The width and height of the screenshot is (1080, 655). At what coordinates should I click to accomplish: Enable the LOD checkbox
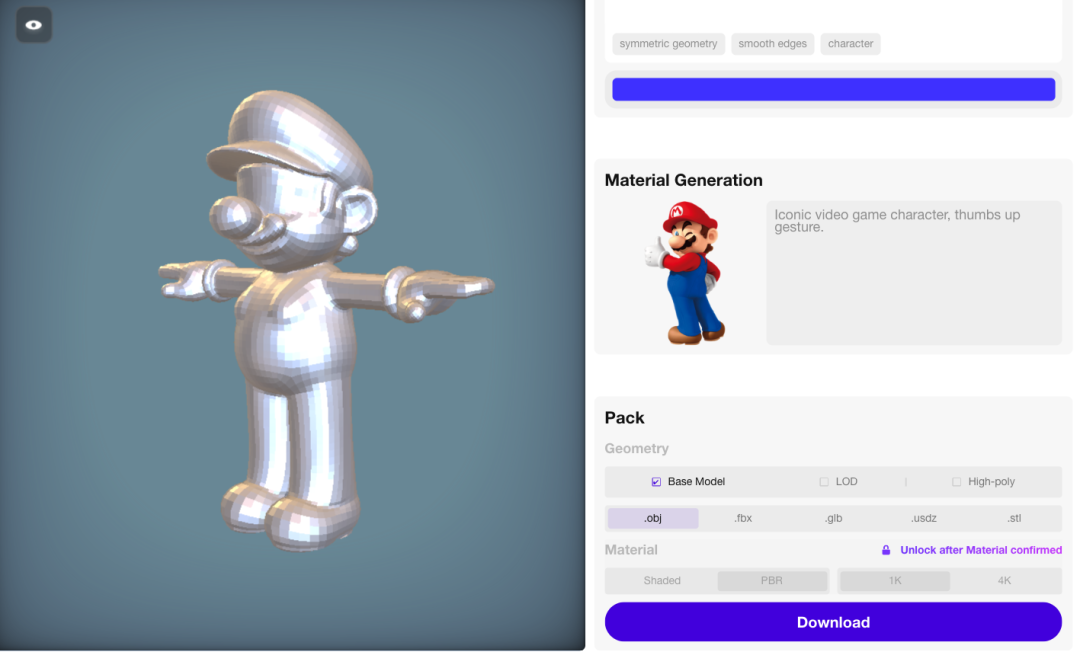(824, 482)
